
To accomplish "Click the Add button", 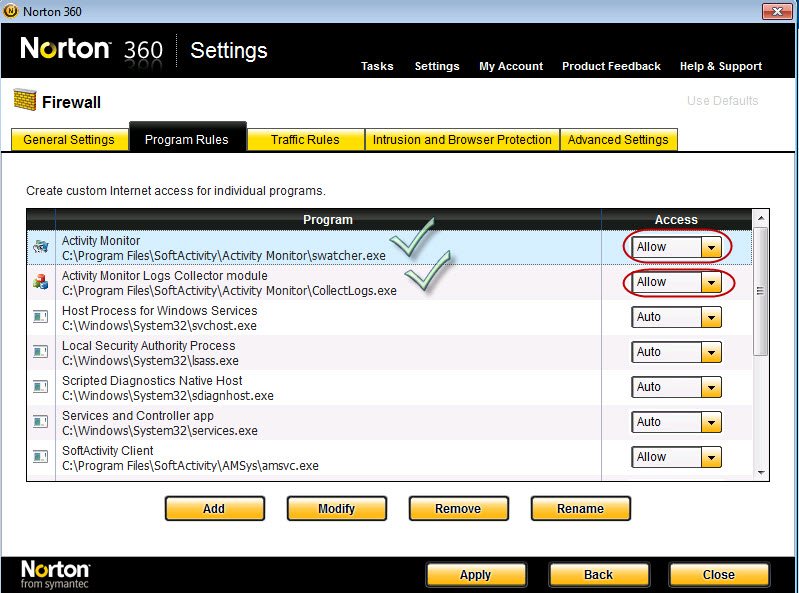I will (215, 508).
